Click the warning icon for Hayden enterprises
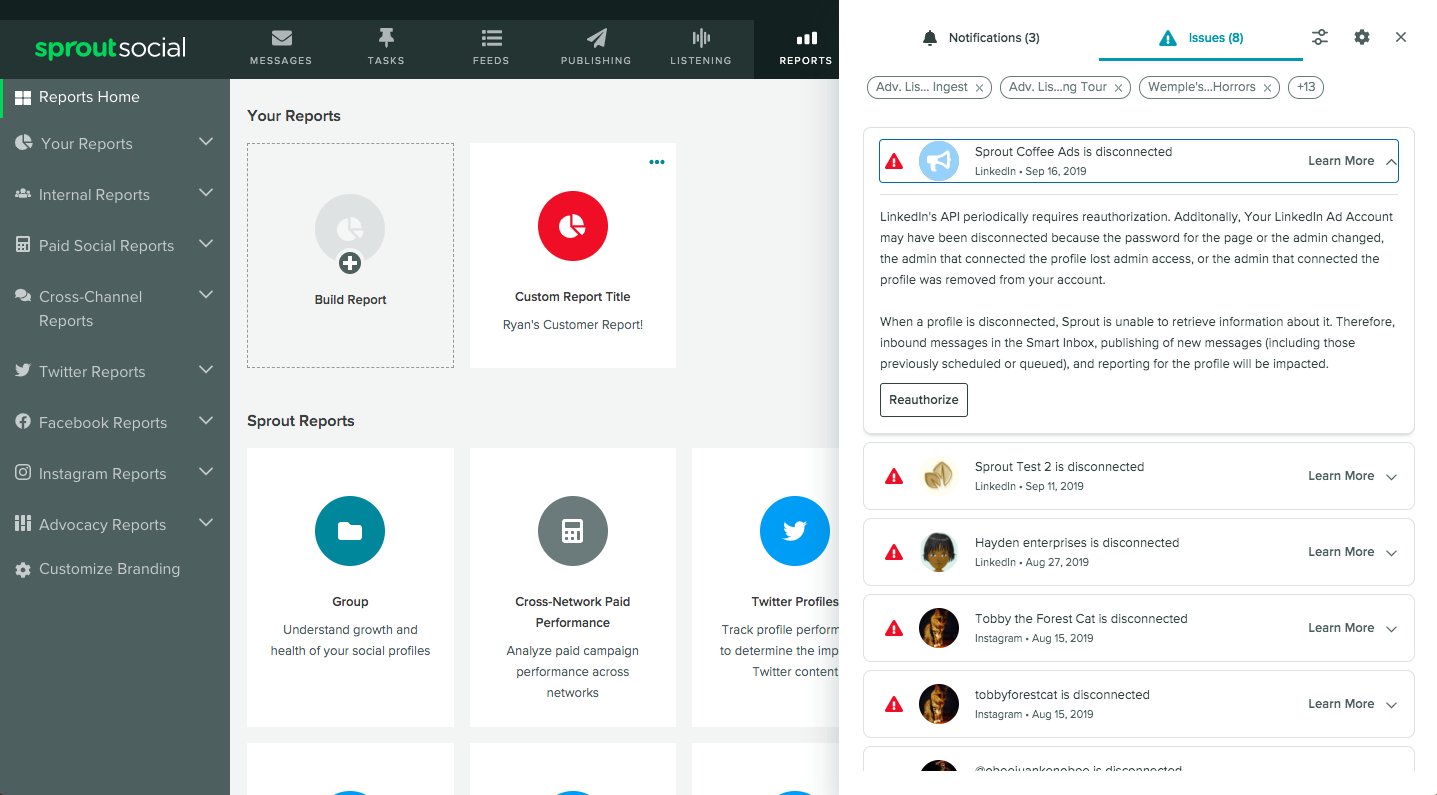 (x=894, y=552)
